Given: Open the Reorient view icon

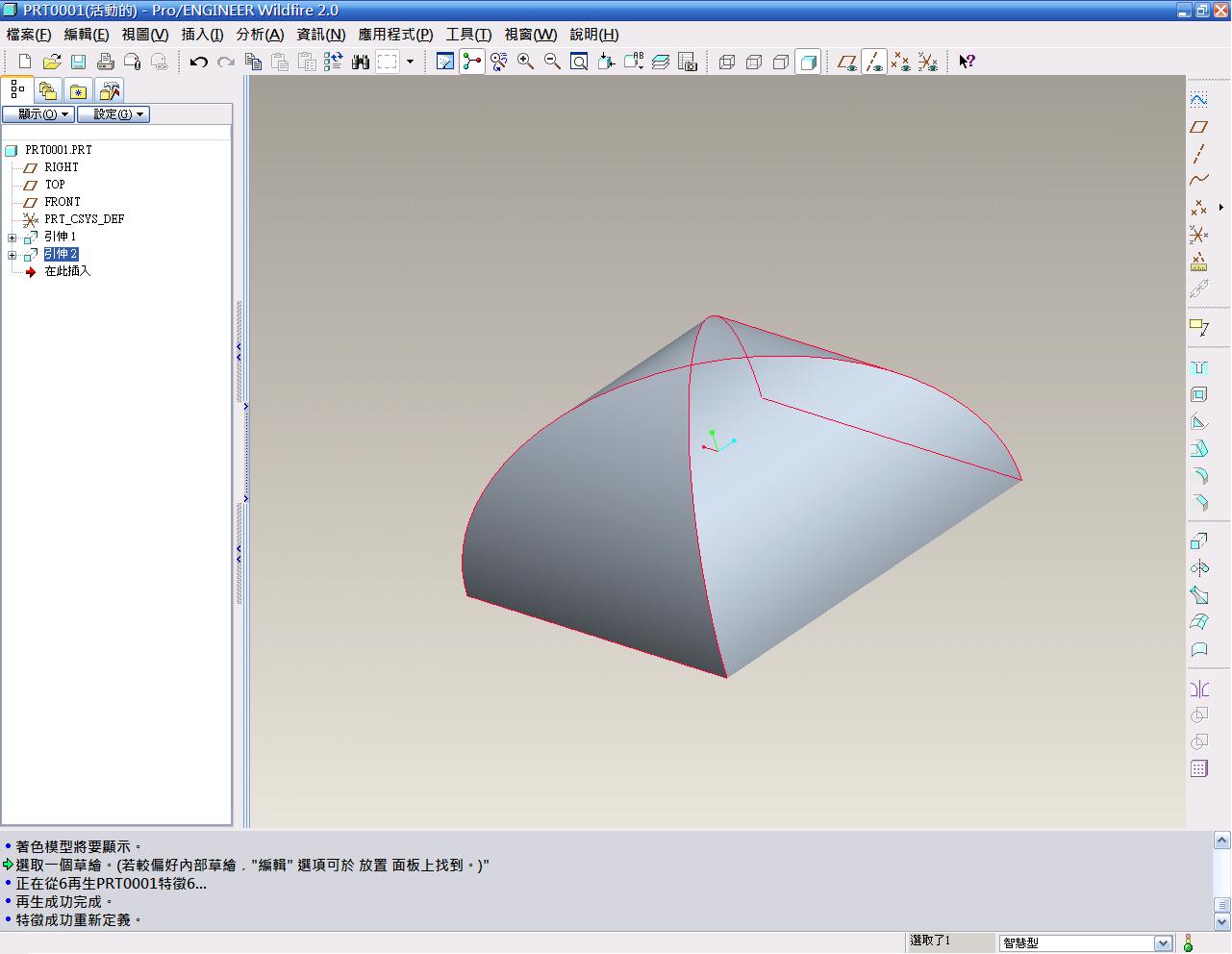Looking at the screenshot, I should click(607, 62).
